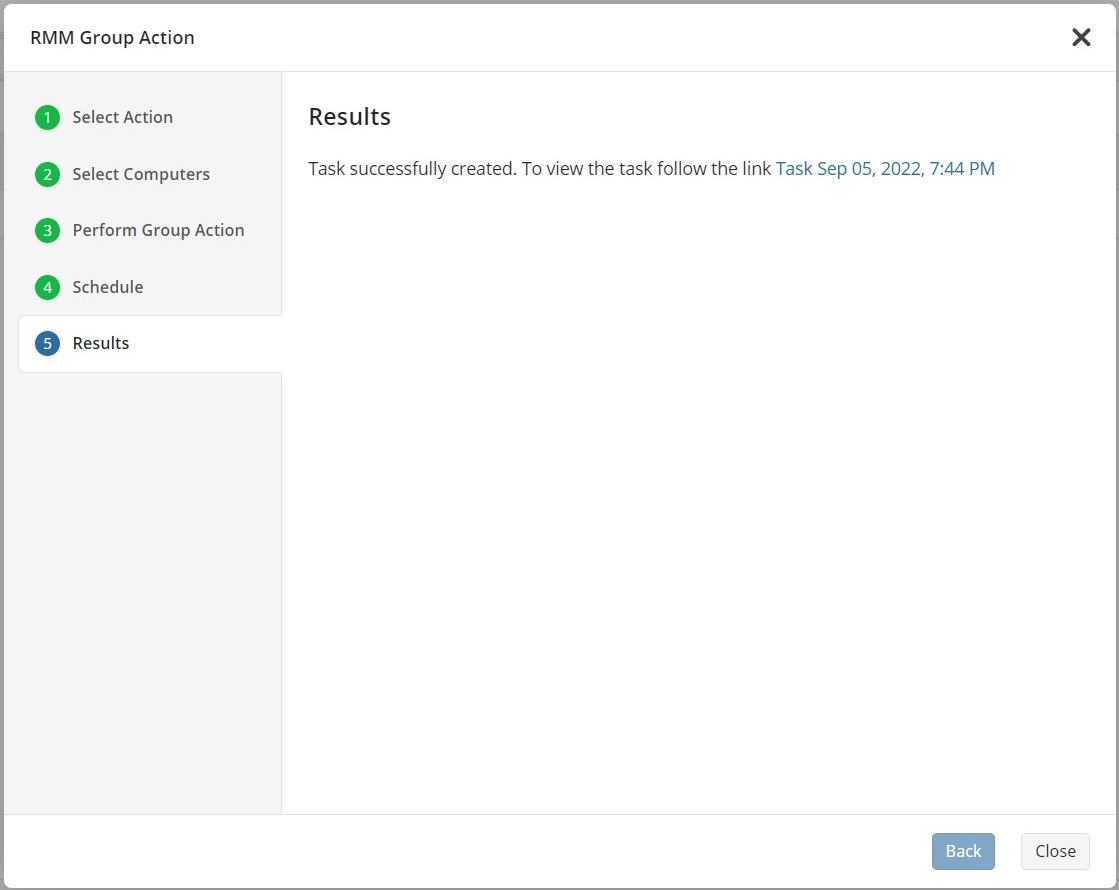
Task: Click the blue step 5 circle
Action: click(x=47, y=344)
